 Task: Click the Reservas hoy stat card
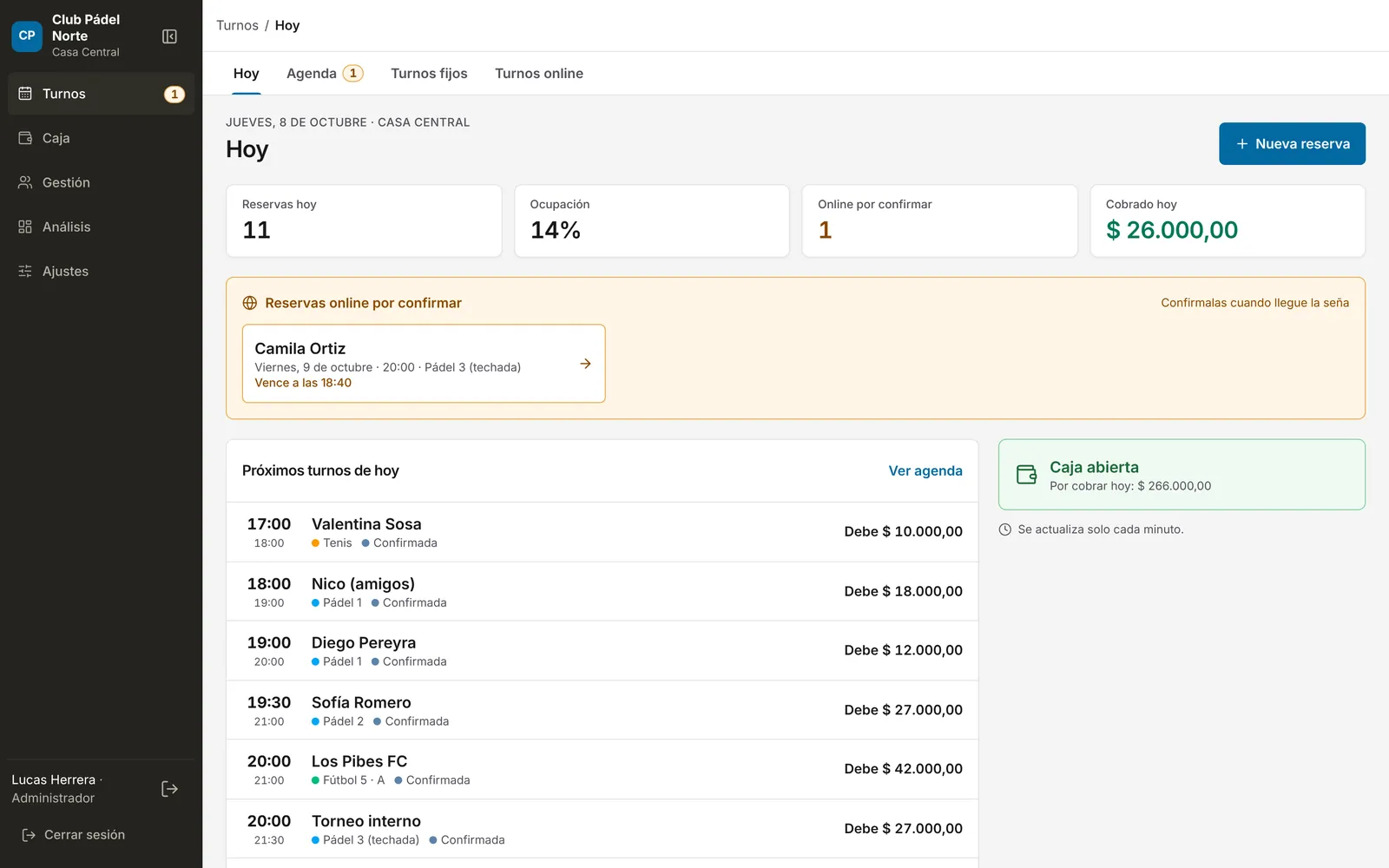pos(364,220)
